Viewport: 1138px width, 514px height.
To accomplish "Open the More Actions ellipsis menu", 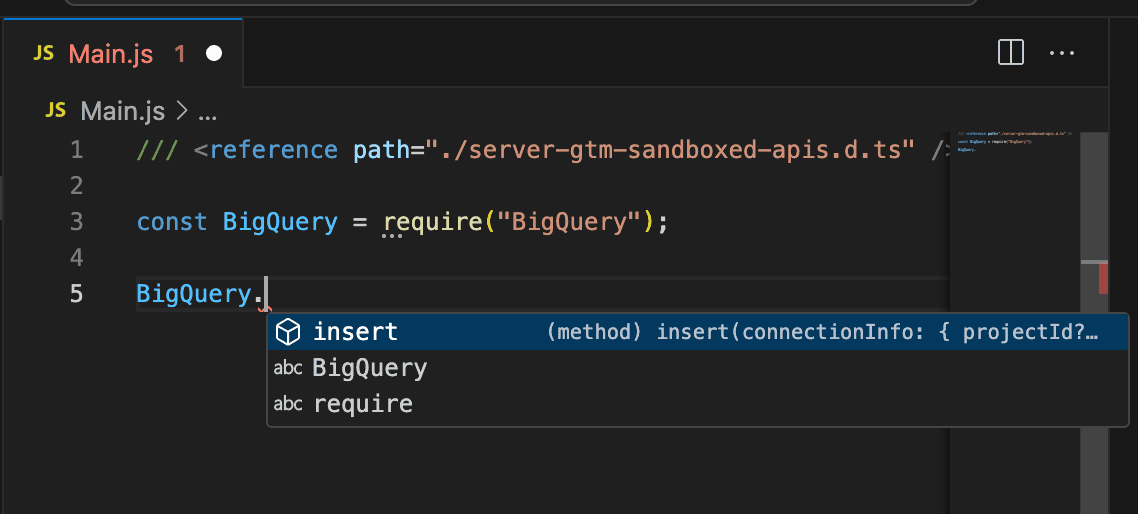I will pyautogui.click(x=1062, y=53).
